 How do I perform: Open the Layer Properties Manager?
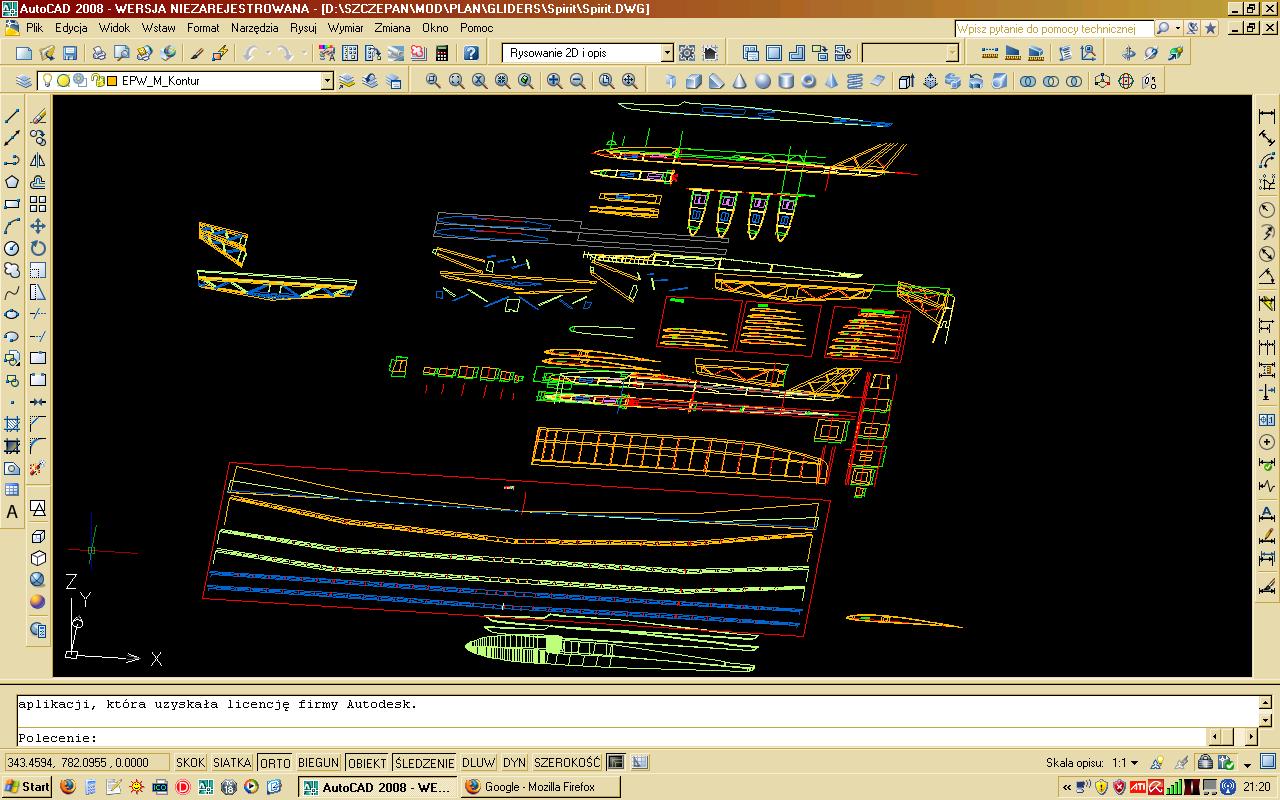click(x=24, y=81)
